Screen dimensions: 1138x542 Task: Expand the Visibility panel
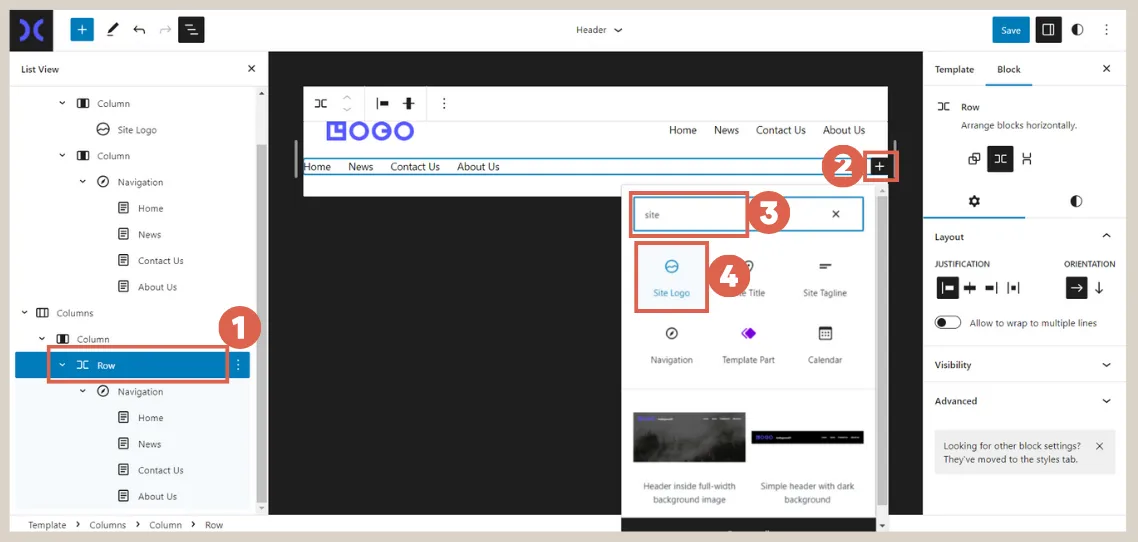(x=1025, y=365)
